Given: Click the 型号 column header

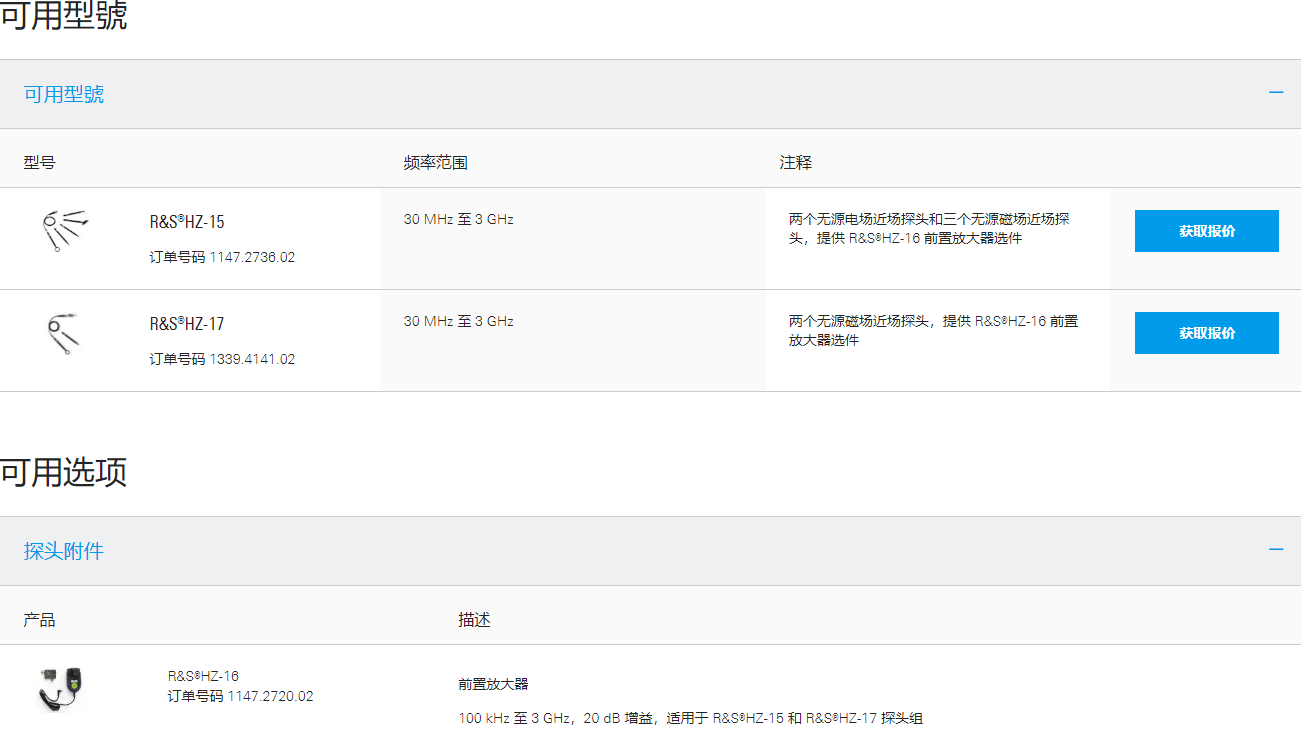Looking at the screenshot, I should coord(40,162).
